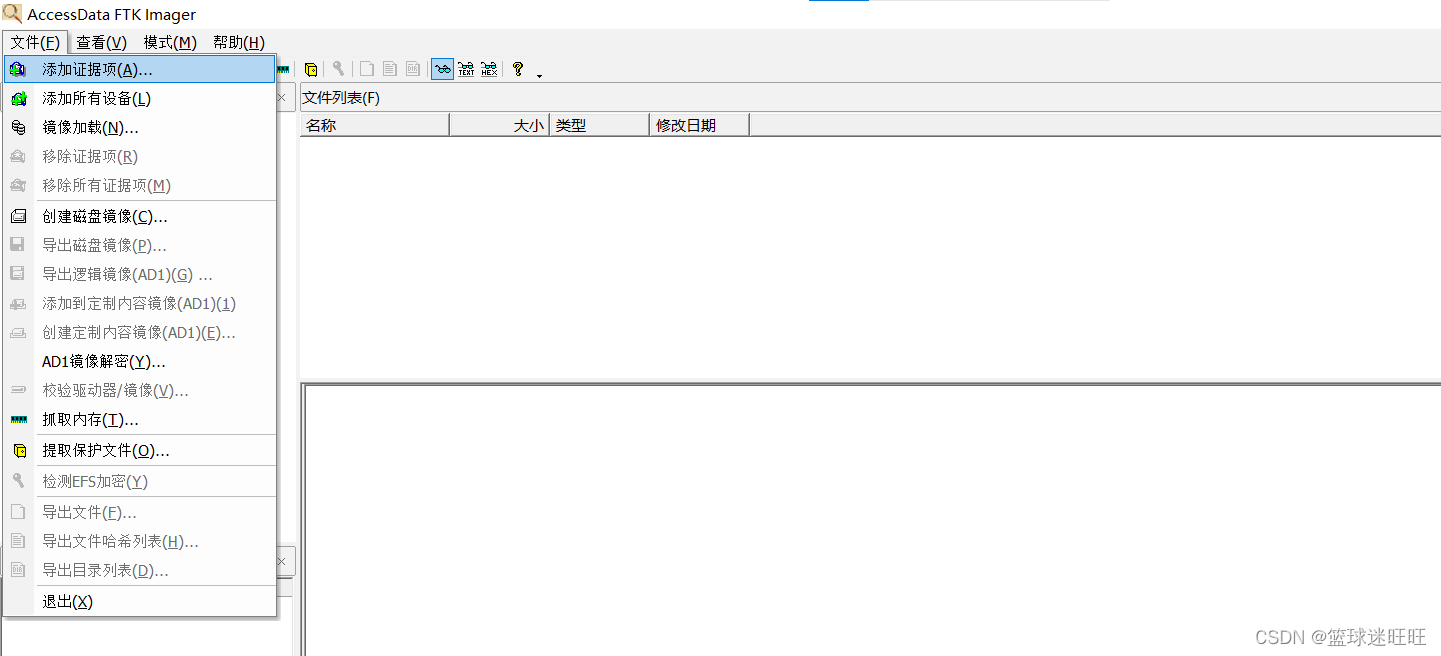Sort file list by 修改日期 column
1441x656 pixels.
point(700,125)
